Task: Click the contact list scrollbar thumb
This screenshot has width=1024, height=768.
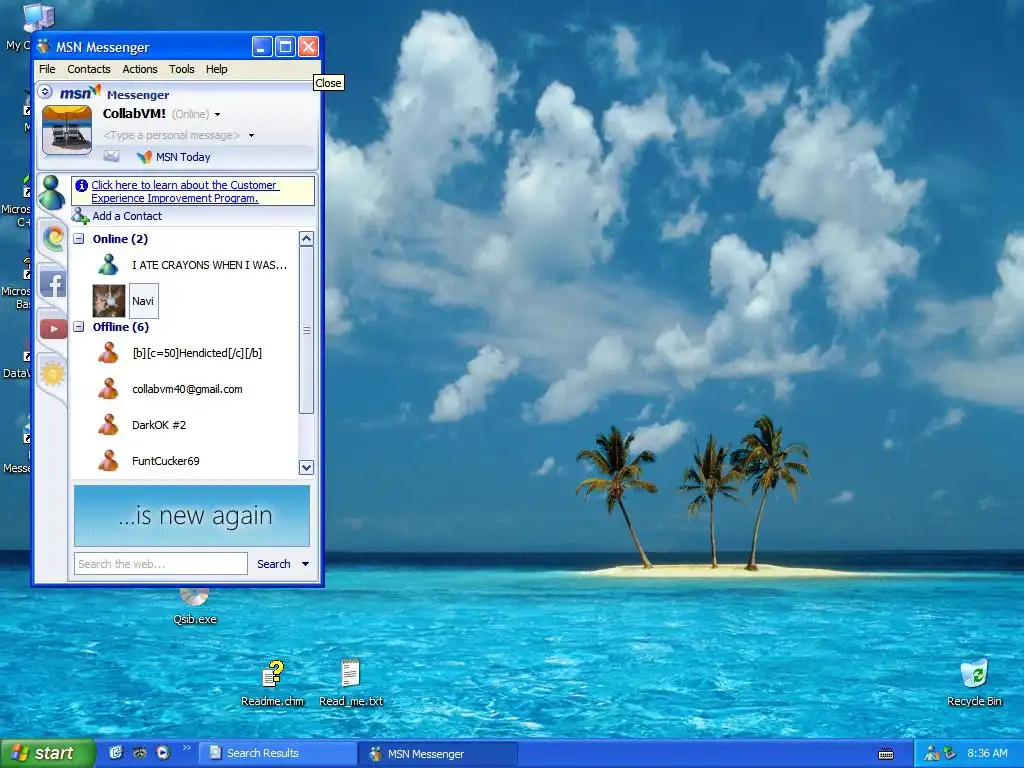Action: pos(306,330)
